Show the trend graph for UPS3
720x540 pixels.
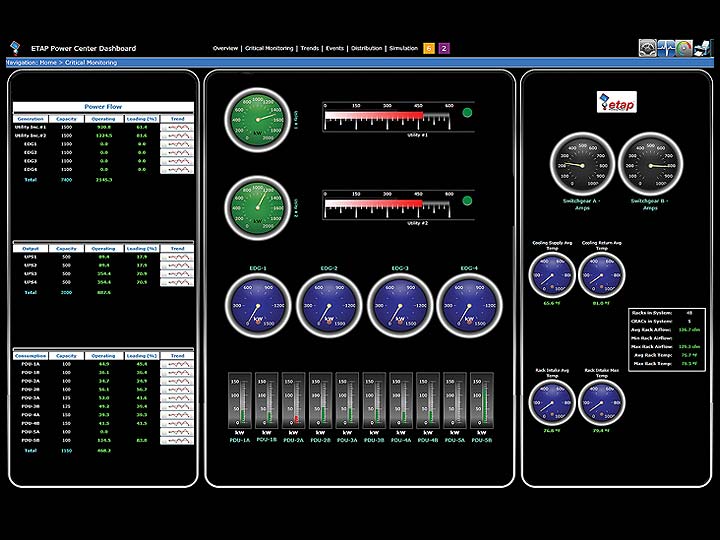point(177,273)
